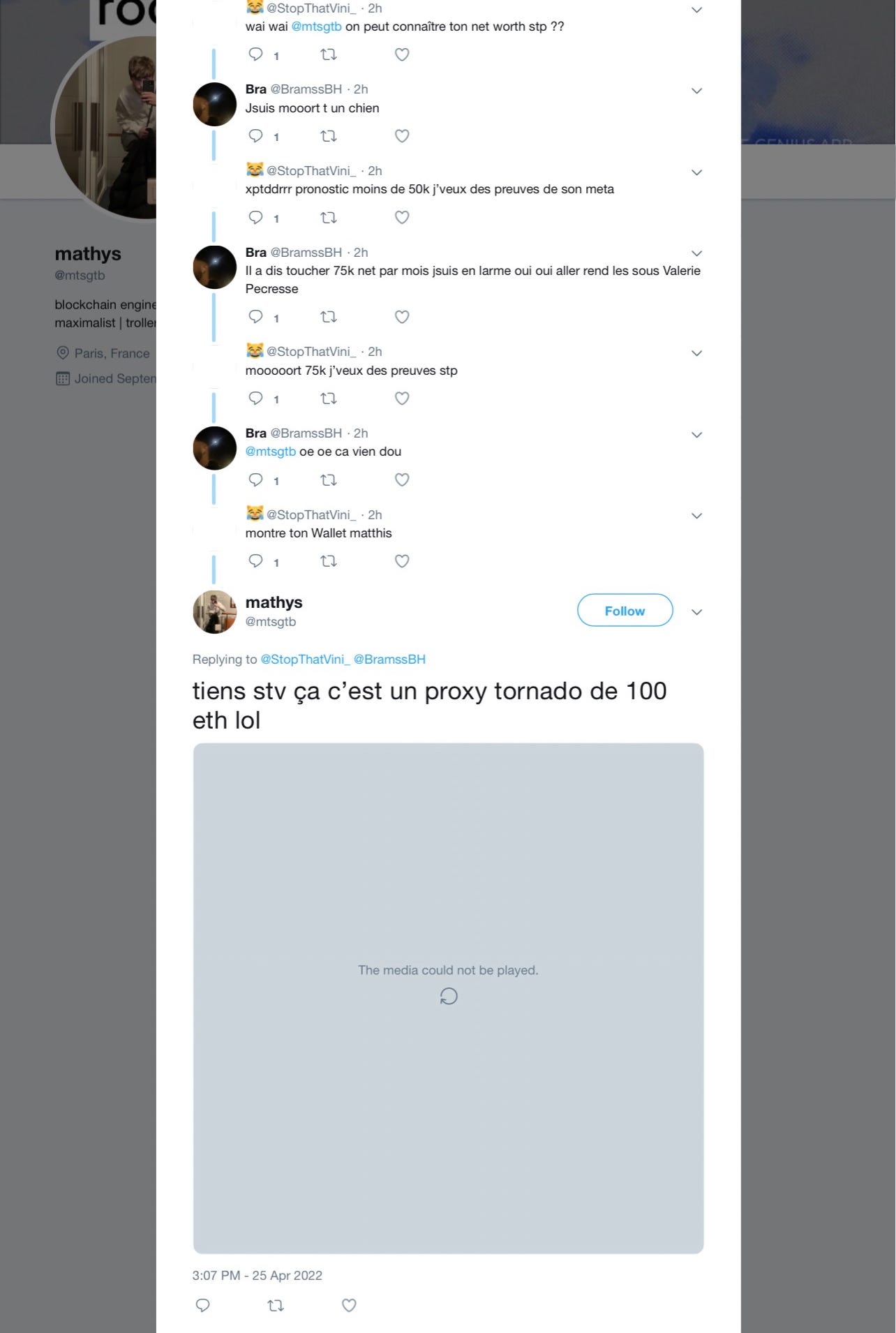Open @StopThatVini_ link in 'Replying to' line
This screenshot has width=896, height=1333.
[305, 659]
